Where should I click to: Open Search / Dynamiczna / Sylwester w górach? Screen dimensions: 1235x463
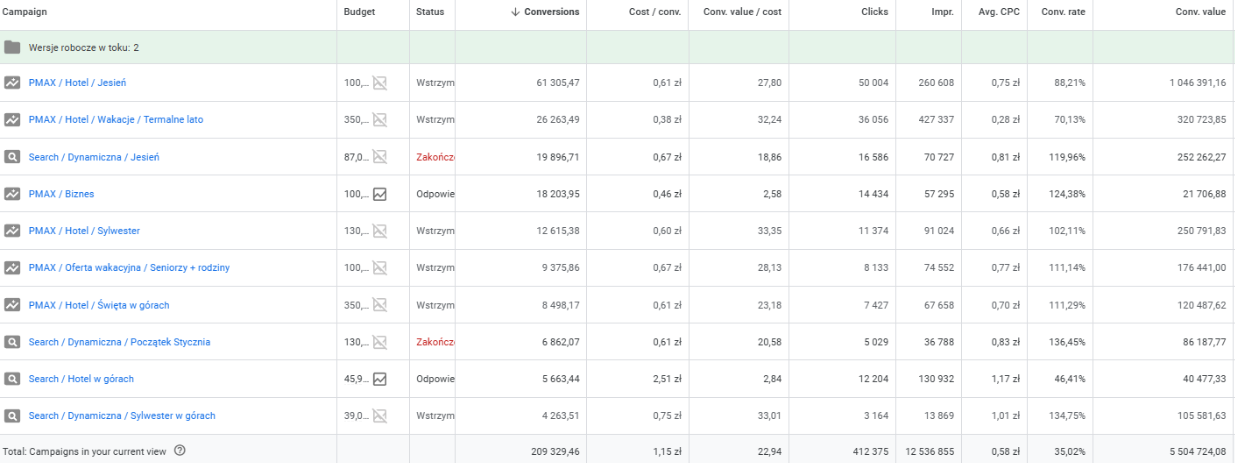122,416
